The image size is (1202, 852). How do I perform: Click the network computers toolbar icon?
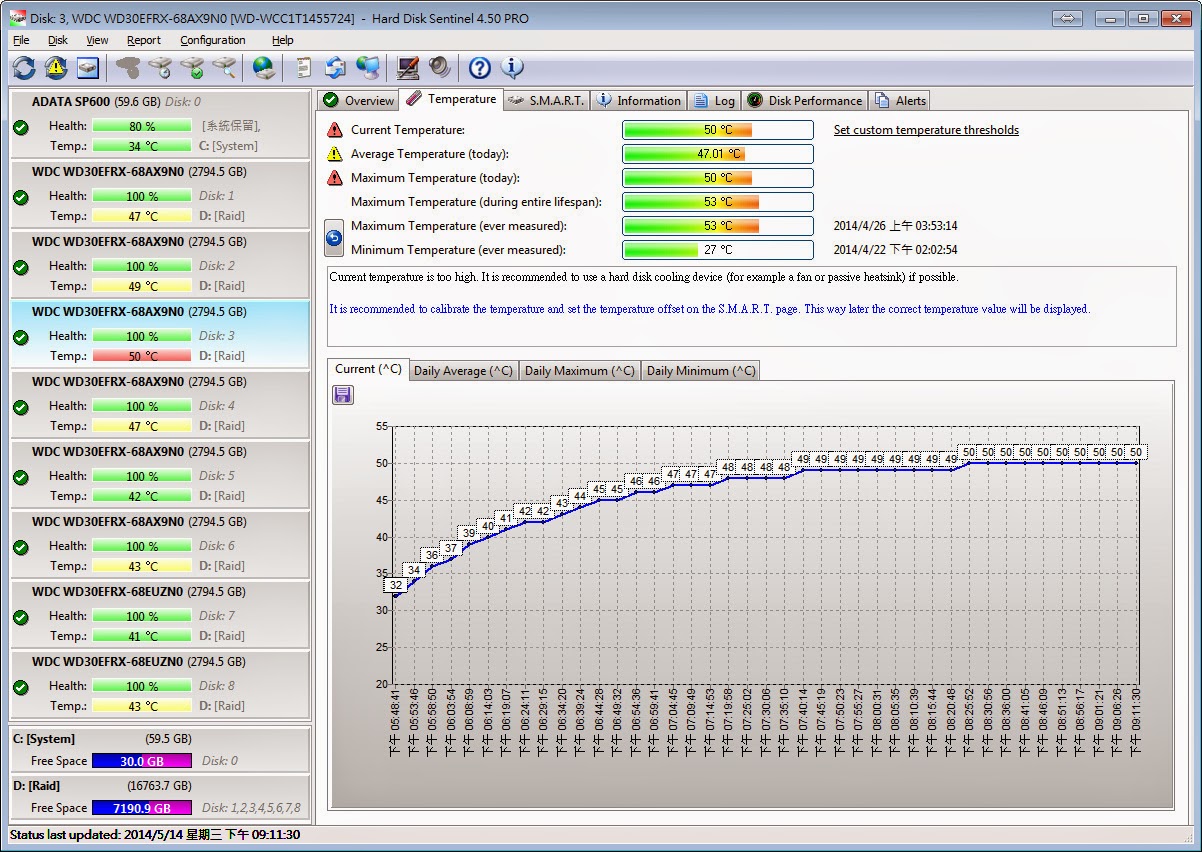coord(368,68)
